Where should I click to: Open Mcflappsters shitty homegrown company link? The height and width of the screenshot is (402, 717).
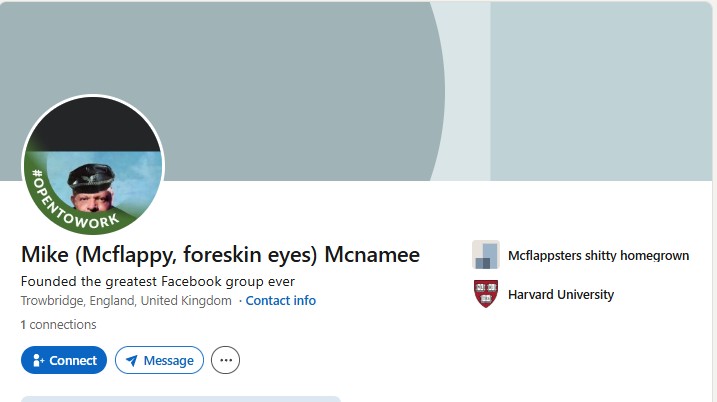pyautogui.click(x=598, y=256)
